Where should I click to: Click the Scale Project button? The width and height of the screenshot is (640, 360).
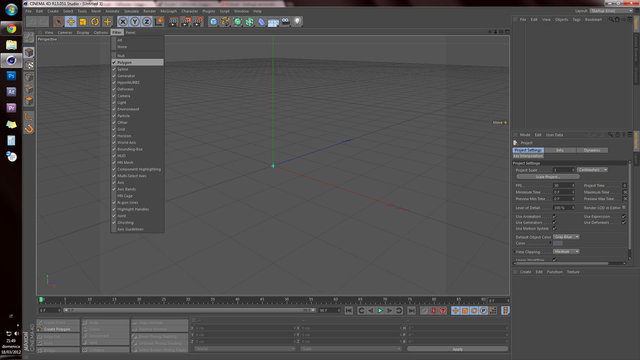tap(548, 177)
